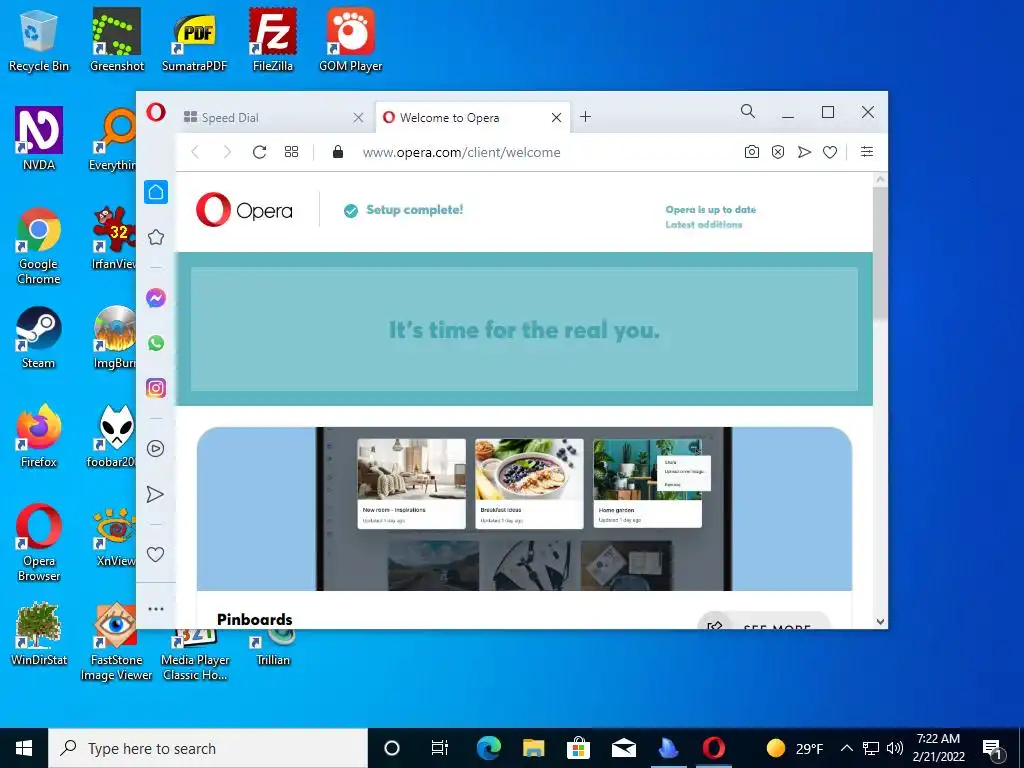Click the Pinboards heading
This screenshot has height=768, width=1024.
(x=255, y=619)
